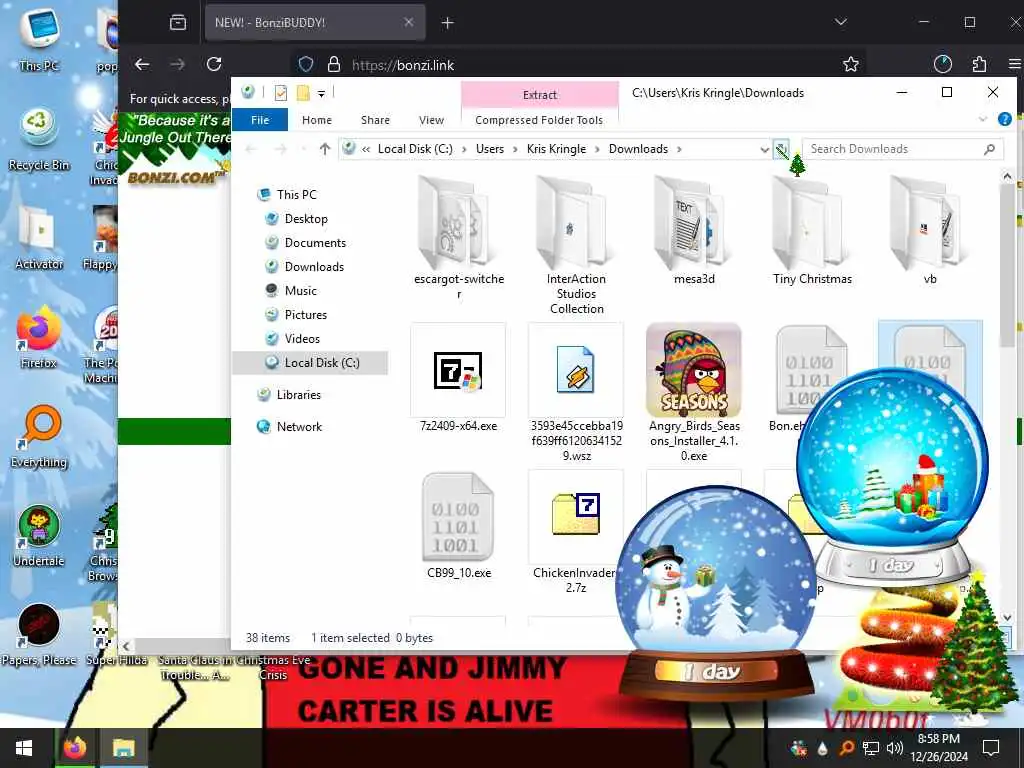Go up one folder level arrow
The image size is (1024, 768).
click(325, 149)
